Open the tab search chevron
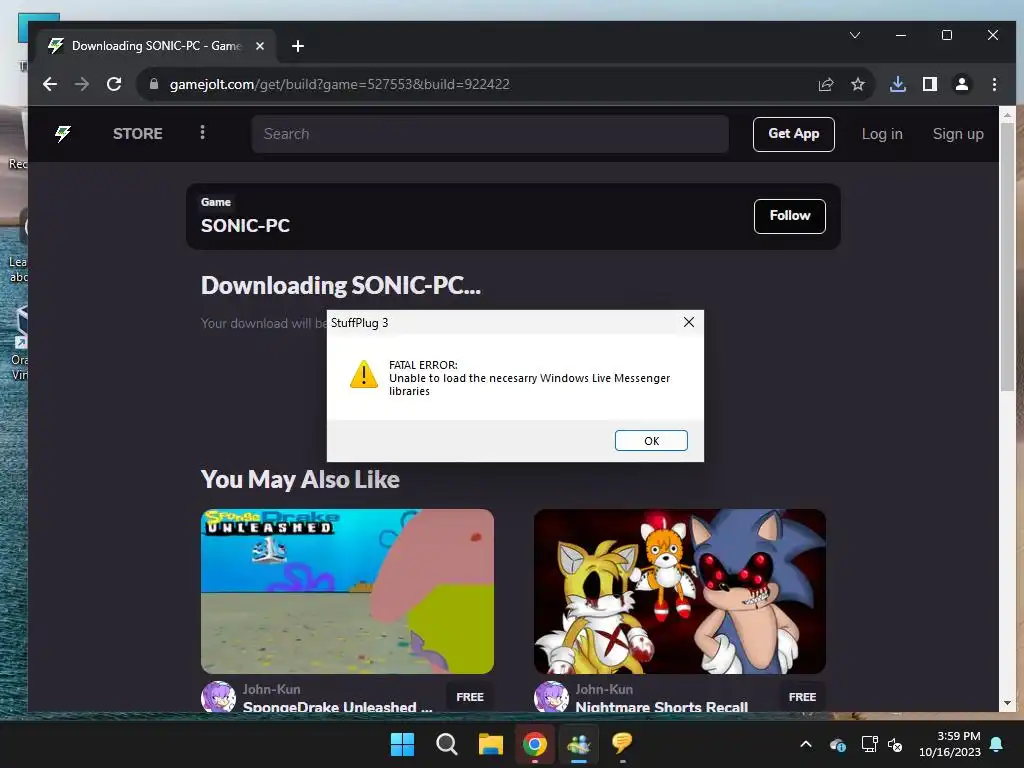Image resolution: width=1024 pixels, height=768 pixels. [855, 35]
